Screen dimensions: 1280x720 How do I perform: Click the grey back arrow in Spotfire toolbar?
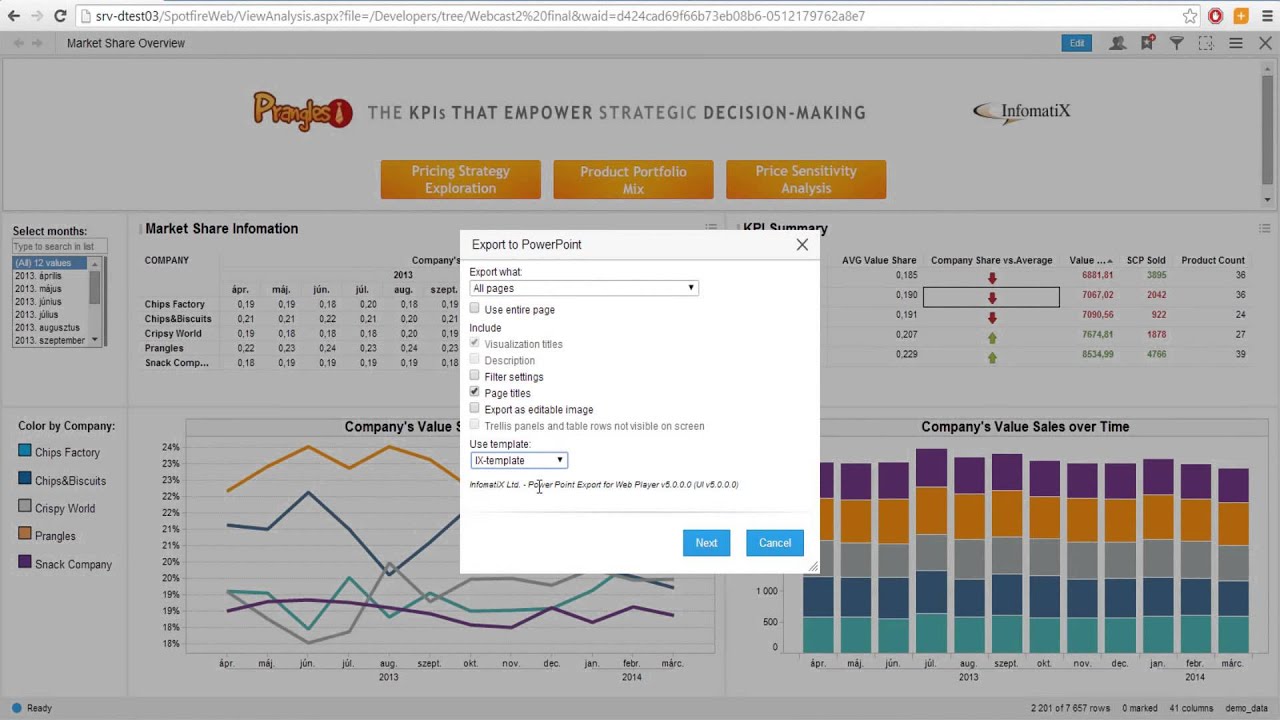point(19,43)
